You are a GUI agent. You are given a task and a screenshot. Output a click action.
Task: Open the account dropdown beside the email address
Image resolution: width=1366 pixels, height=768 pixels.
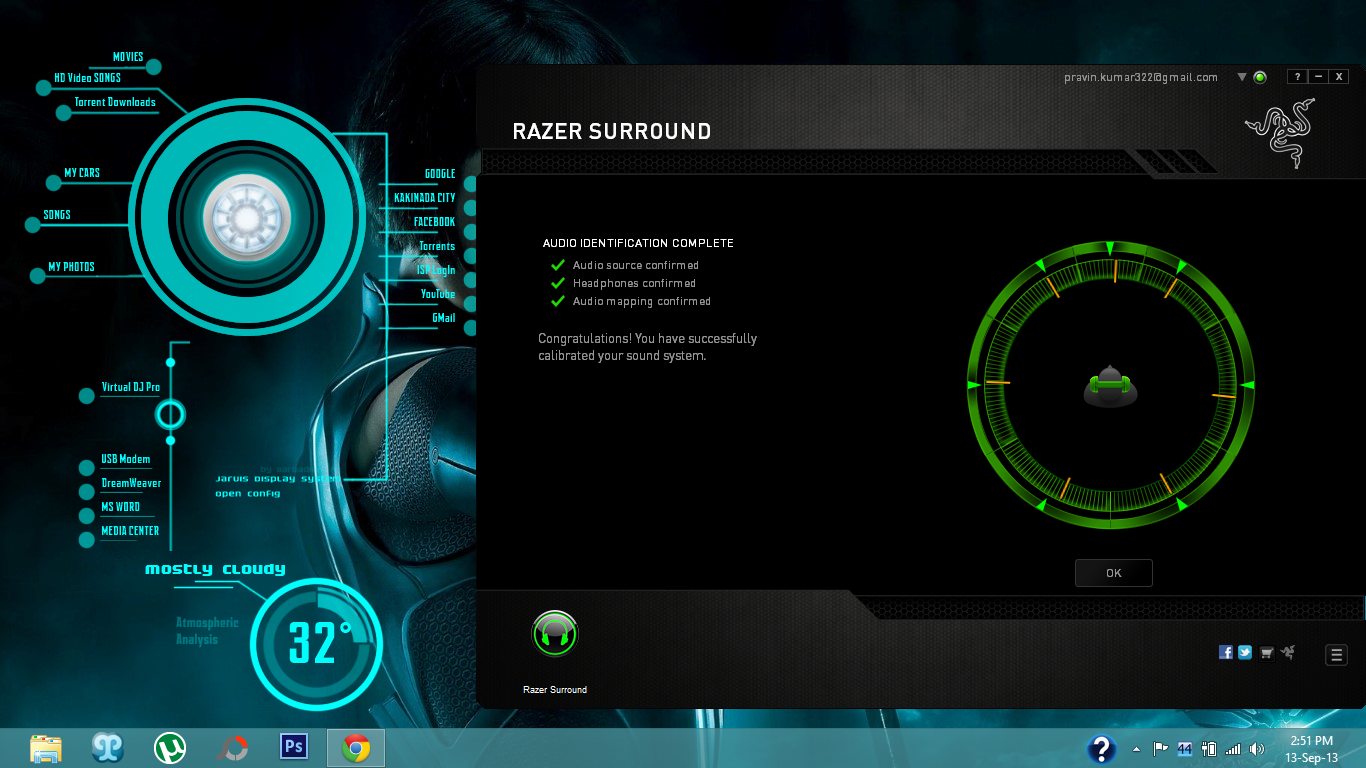click(x=1240, y=76)
